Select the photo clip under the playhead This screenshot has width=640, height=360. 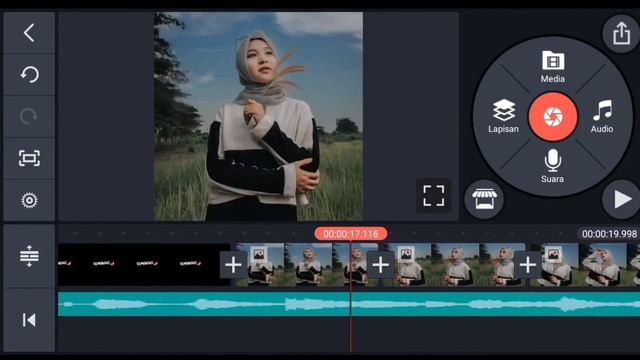point(306,264)
